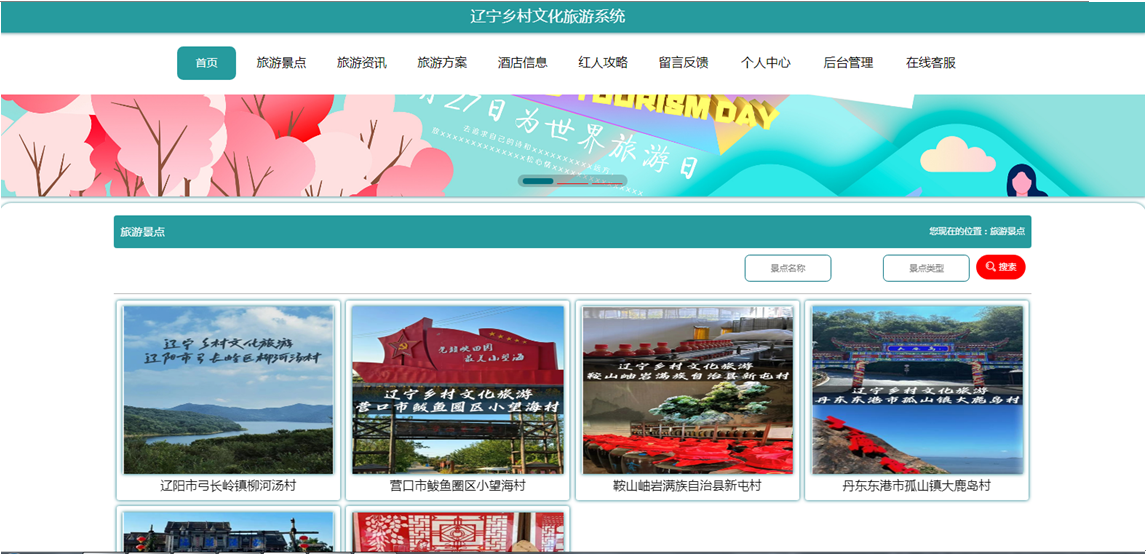Open the 旅游方案 navigation item
Image resolution: width=1146 pixels, height=556 pixels.
[442, 63]
